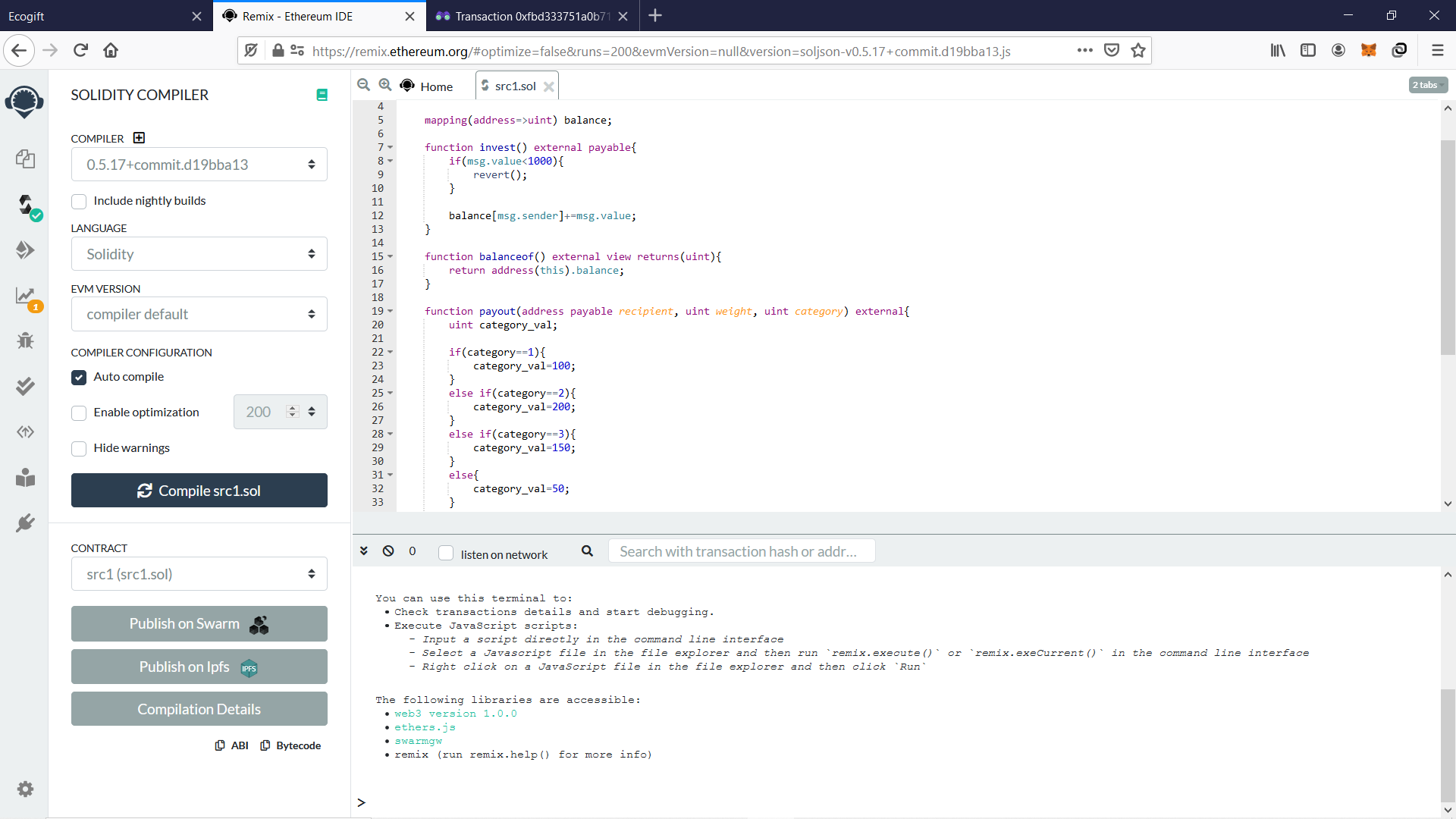Clear the terminal console icon
This screenshot has height=819, width=1456.
[388, 551]
